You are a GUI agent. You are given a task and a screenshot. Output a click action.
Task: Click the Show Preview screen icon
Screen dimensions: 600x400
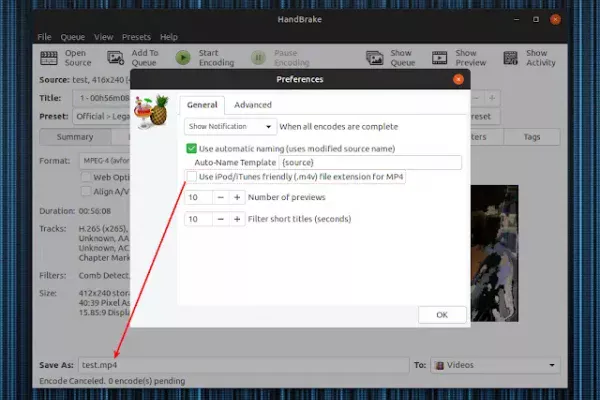click(x=439, y=58)
